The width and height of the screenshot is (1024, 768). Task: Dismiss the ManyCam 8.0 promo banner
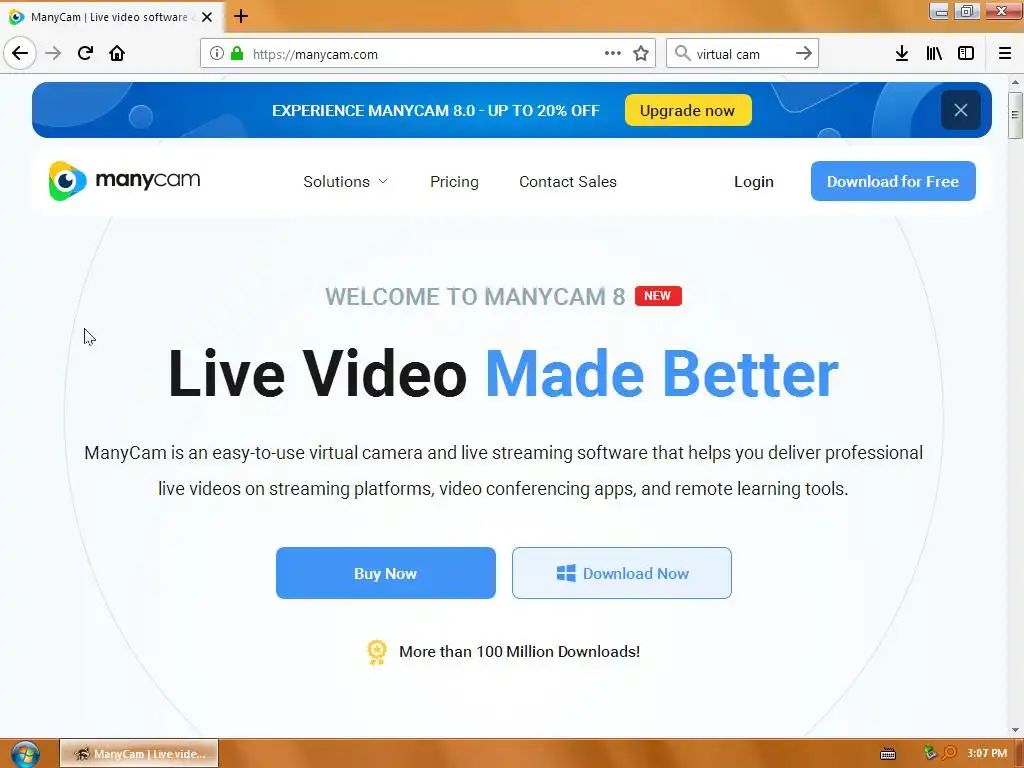[961, 110]
